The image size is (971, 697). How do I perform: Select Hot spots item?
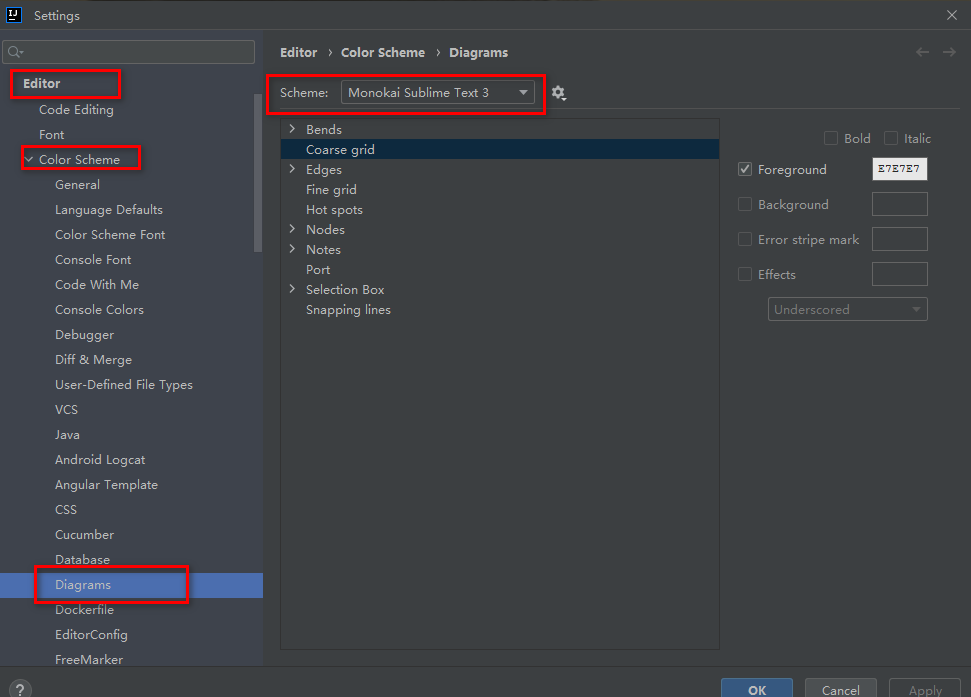pyautogui.click(x=334, y=210)
